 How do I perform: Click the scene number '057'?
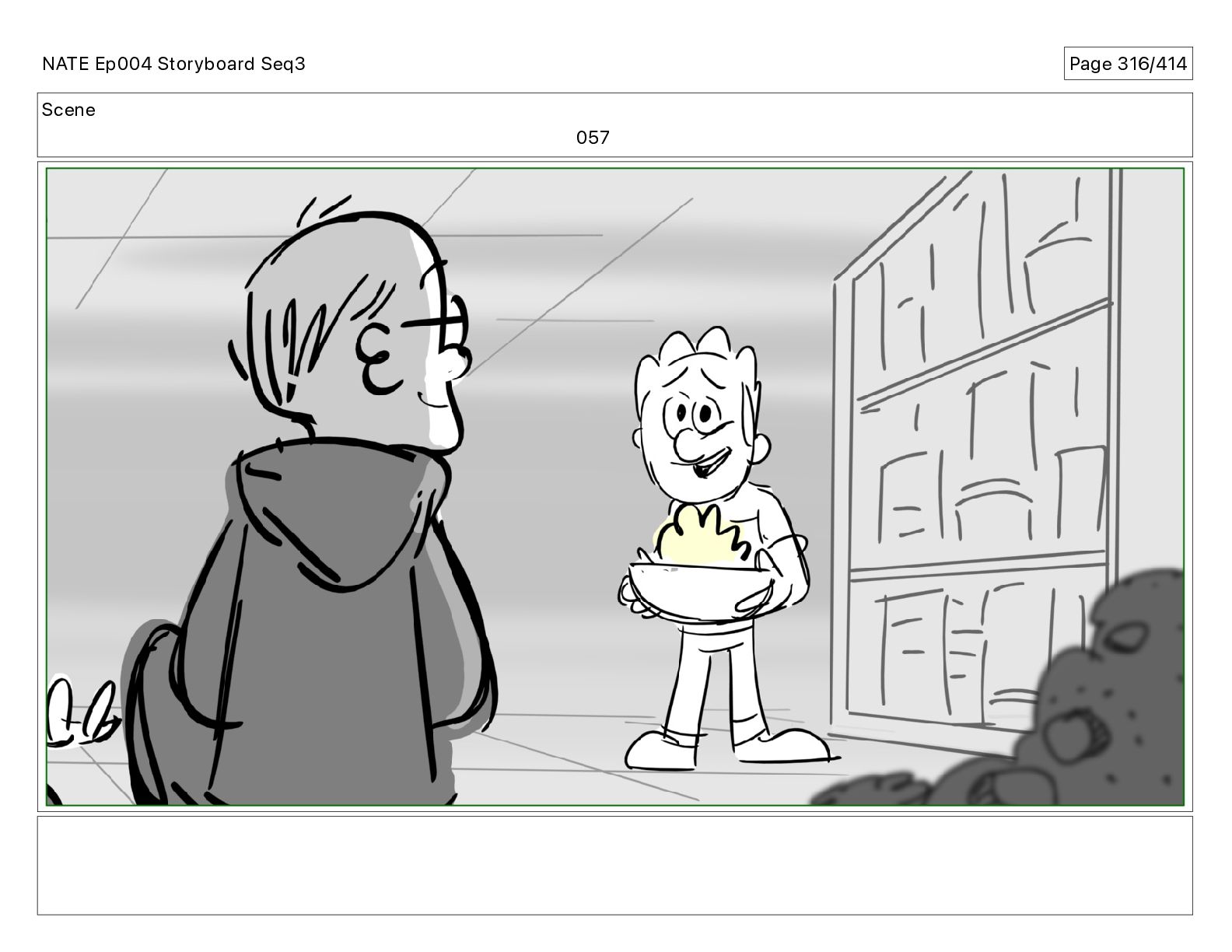[593, 138]
